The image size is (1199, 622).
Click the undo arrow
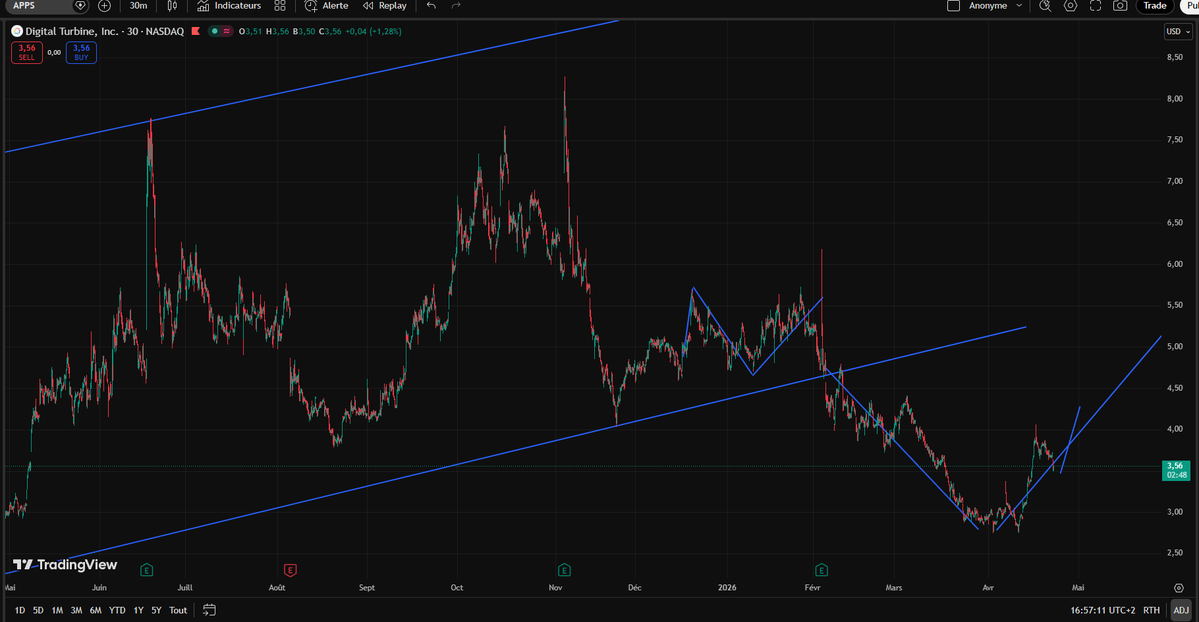point(431,6)
